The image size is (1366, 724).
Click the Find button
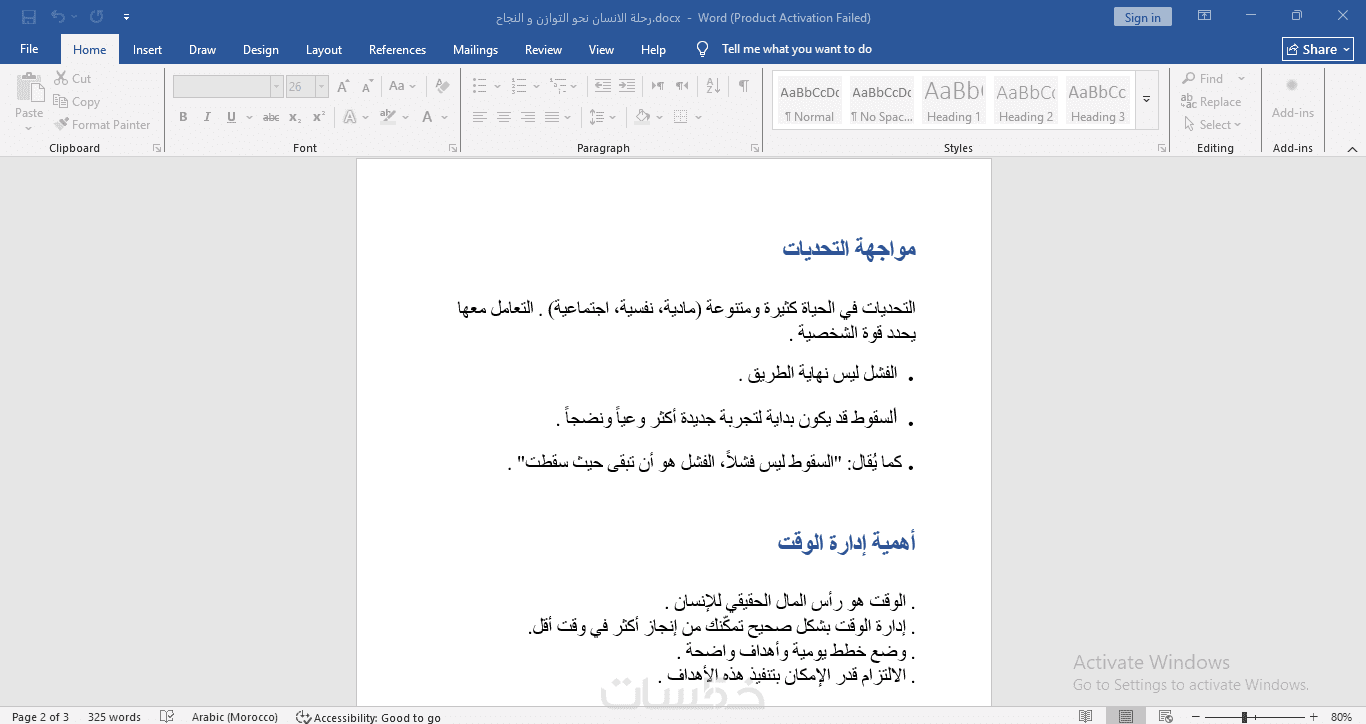(x=1203, y=79)
